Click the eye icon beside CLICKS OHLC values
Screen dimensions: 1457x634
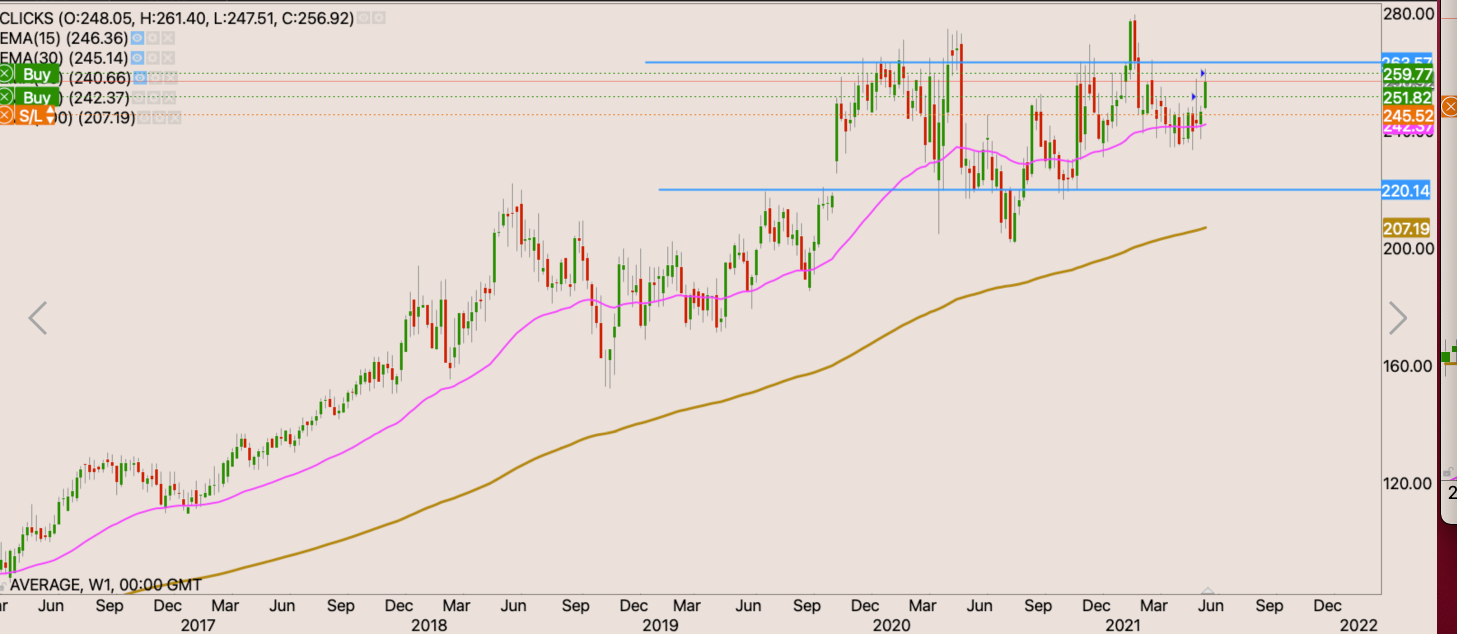pos(362,17)
